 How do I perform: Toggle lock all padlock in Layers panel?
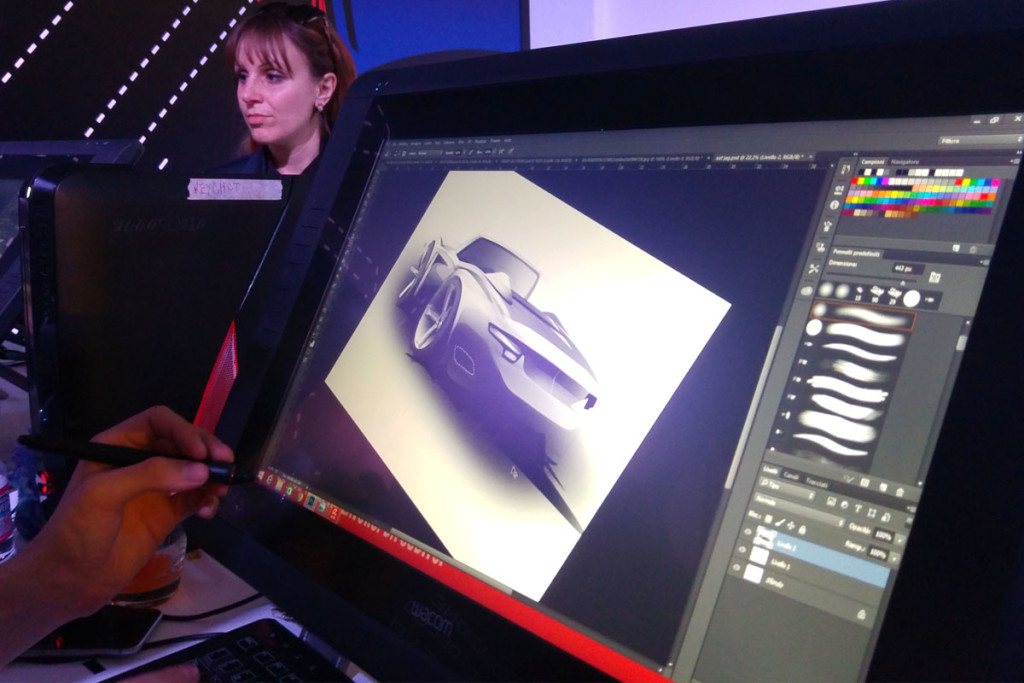[x=801, y=528]
